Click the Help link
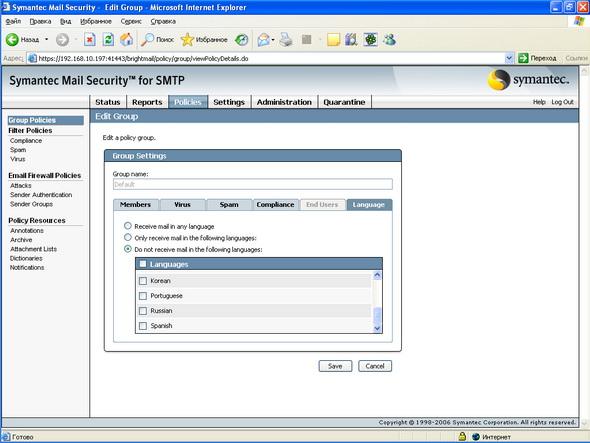Image resolution: width=590 pixels, height=443 pixels. coord(539,102)
